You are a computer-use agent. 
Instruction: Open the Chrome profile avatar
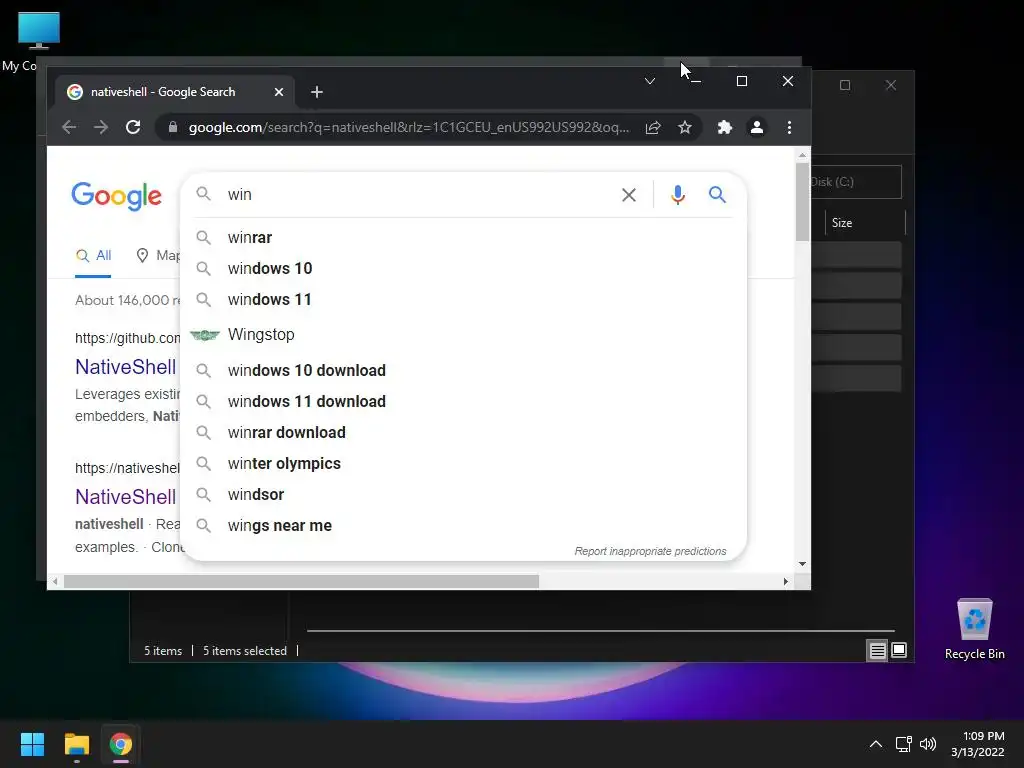(x=757, y=127)
